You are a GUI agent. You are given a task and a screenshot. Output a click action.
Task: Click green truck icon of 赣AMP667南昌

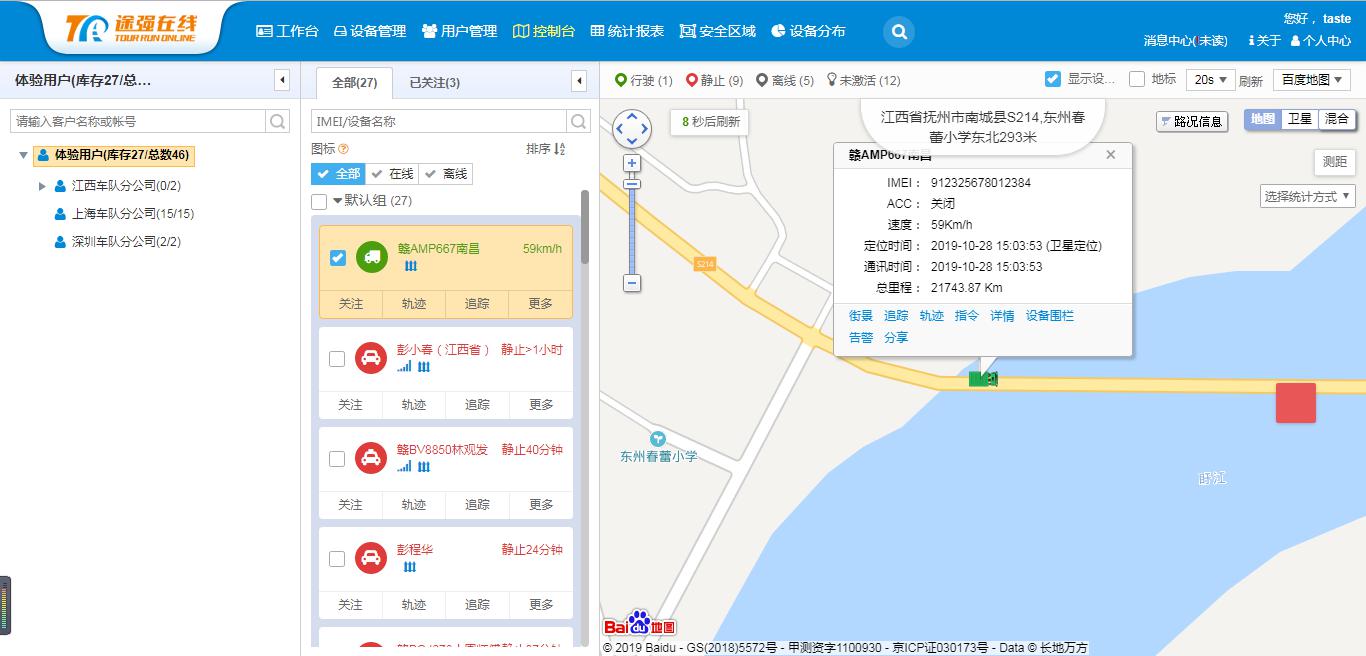click(x=371, y=257)
